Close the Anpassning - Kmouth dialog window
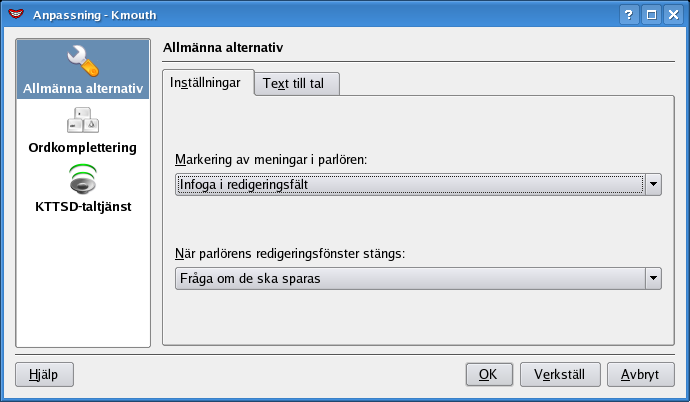Screen dimensions: 690x402 (x=673, y=14)
